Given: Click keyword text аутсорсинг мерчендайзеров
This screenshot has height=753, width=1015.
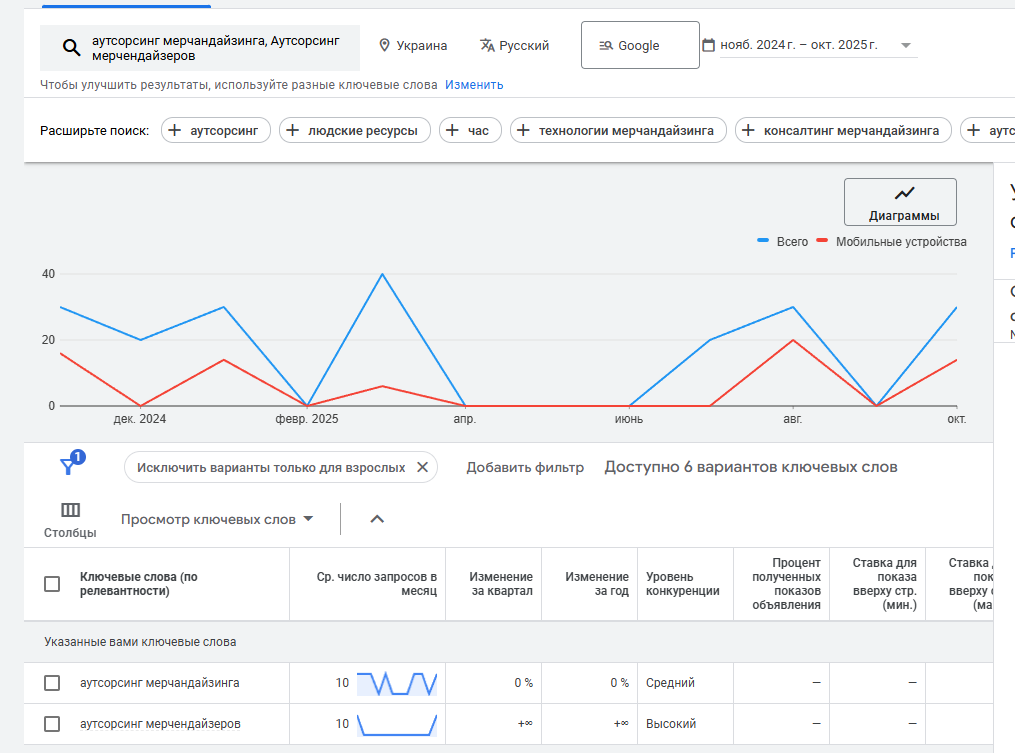Looking at the screenshot, I should (x=161, y=724).
